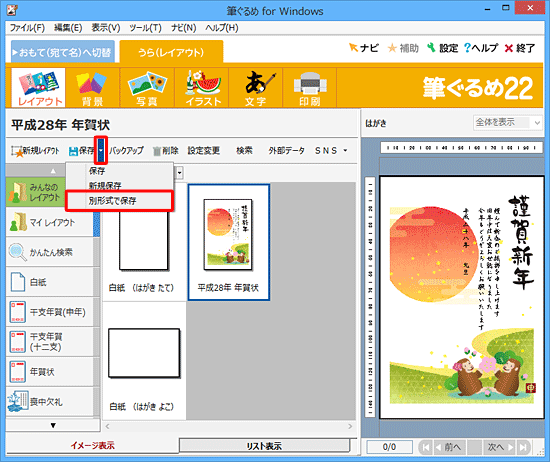Choose 新規保存 from the dropdown menu

coord(120,185)
